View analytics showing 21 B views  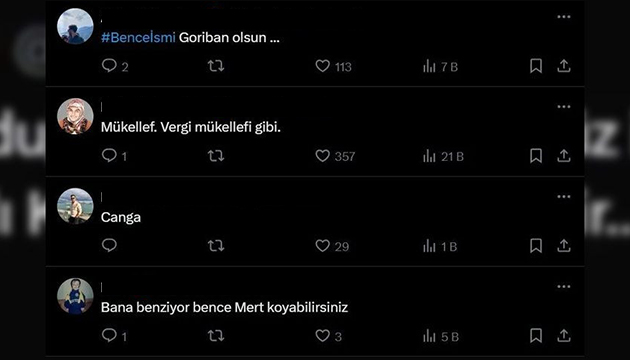point(443,156)
